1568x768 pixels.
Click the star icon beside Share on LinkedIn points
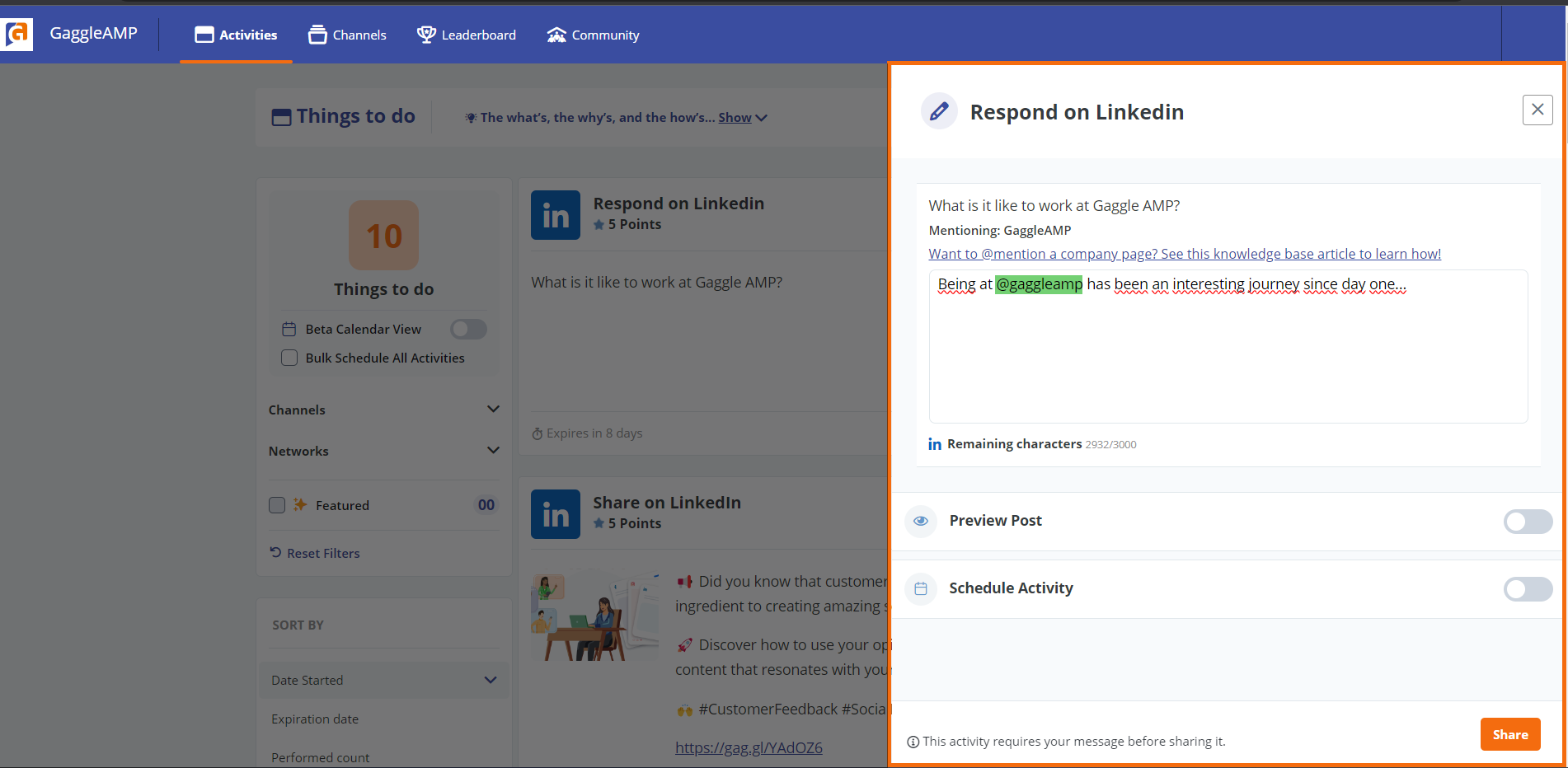click(x=599, y=523)
